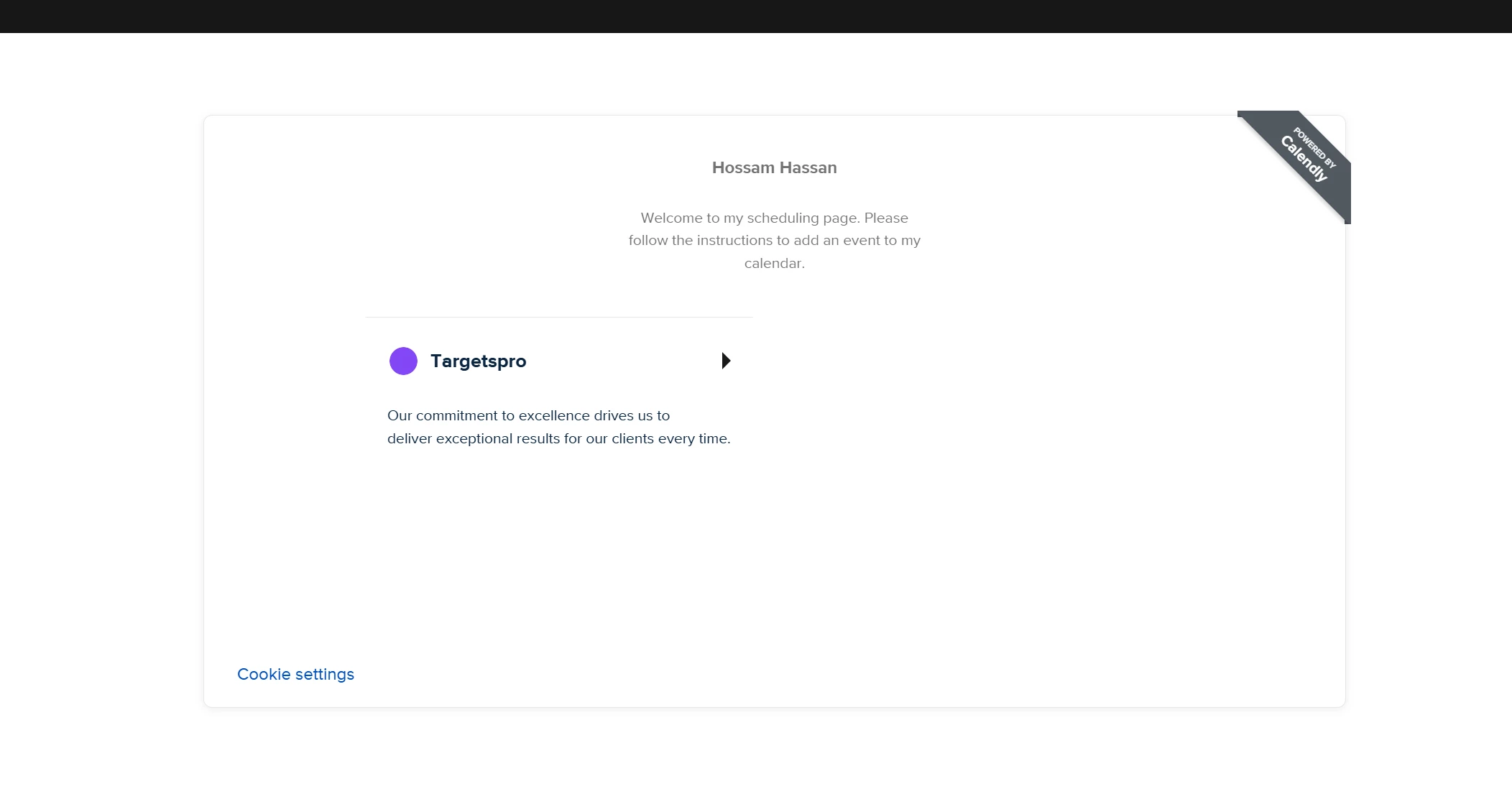Screen dimensions: 1512x804
Task: Click the divider line above Targetspro
Action: pos(558,317)
